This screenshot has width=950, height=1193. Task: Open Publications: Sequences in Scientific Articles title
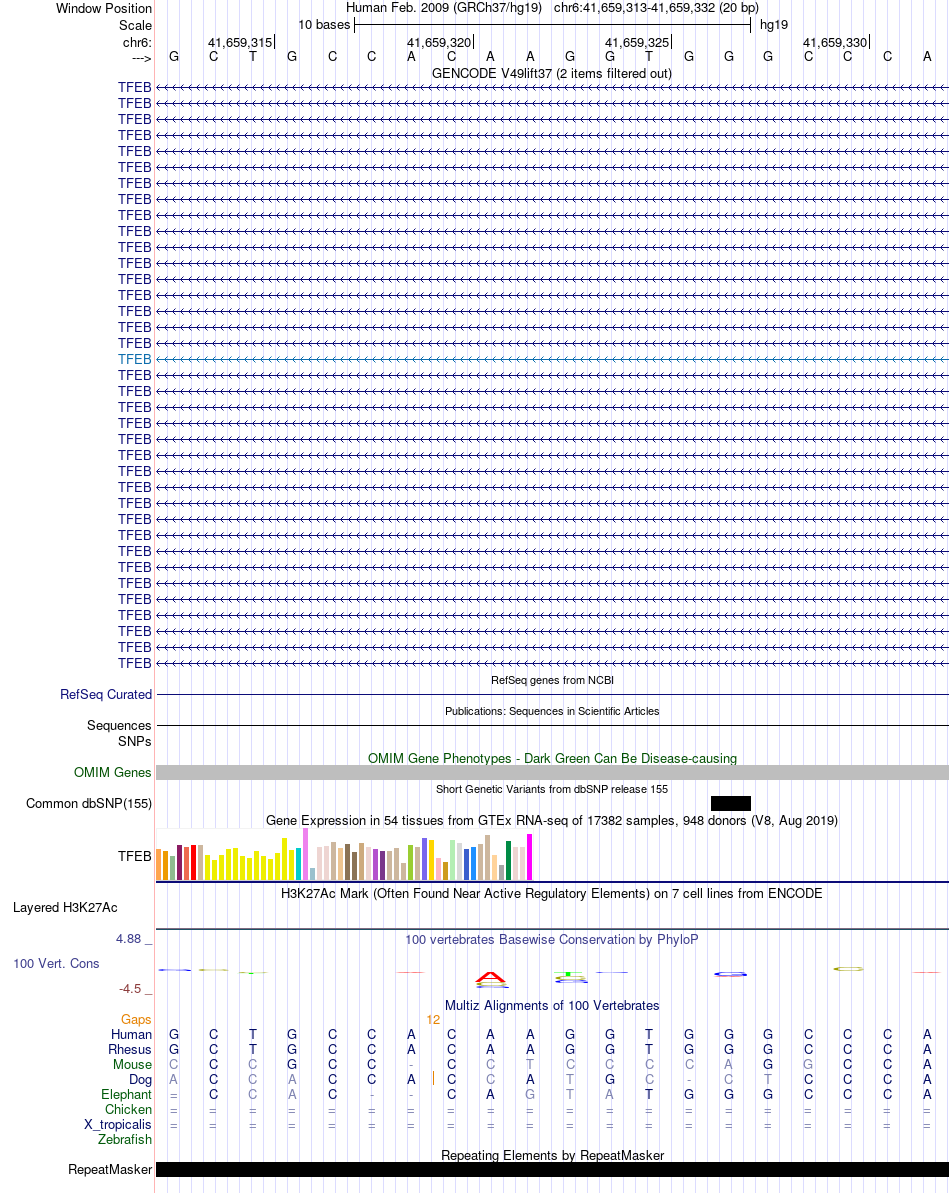[x=552, y=711]
